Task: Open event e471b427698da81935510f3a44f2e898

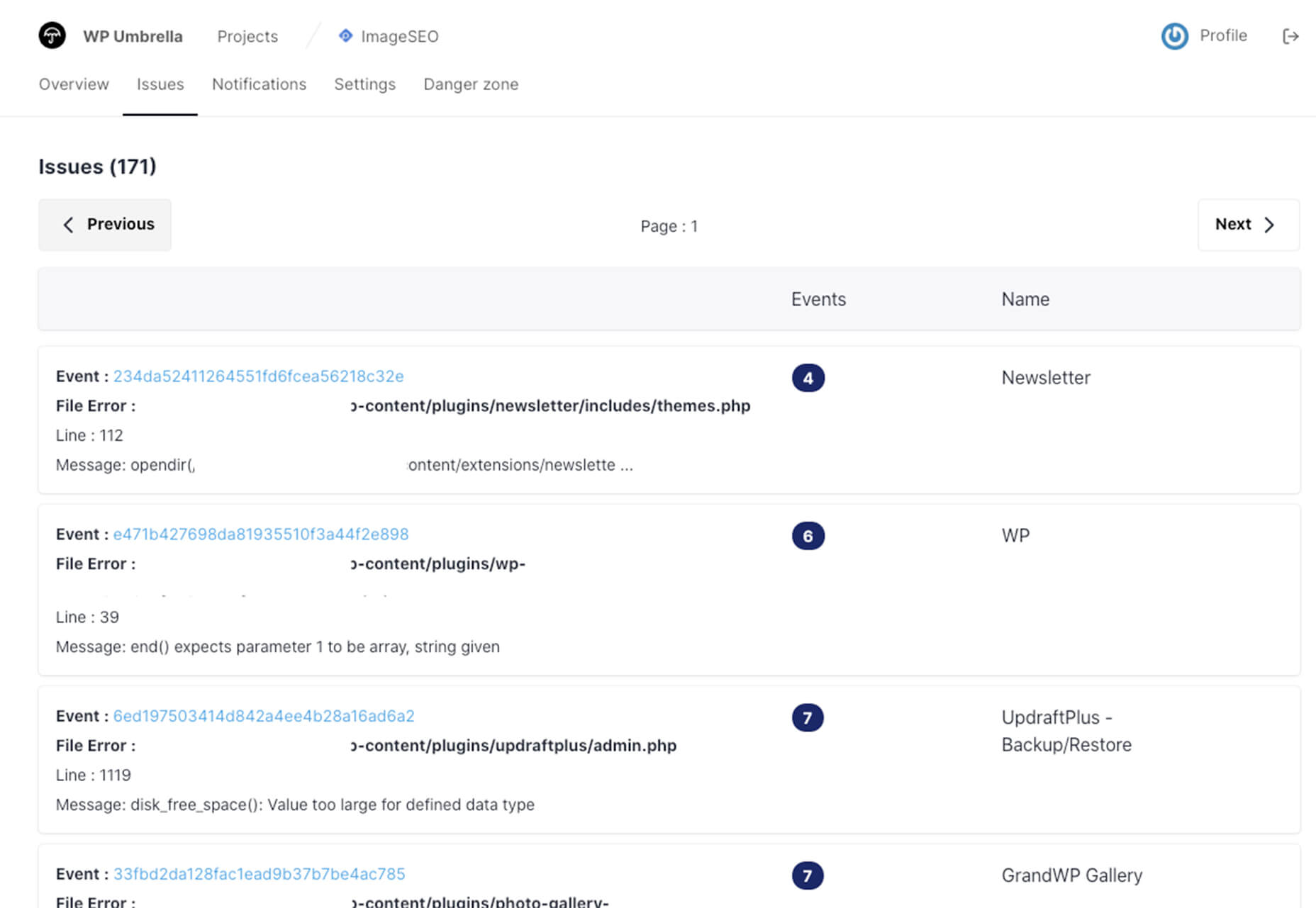Action: click(261, 534)
